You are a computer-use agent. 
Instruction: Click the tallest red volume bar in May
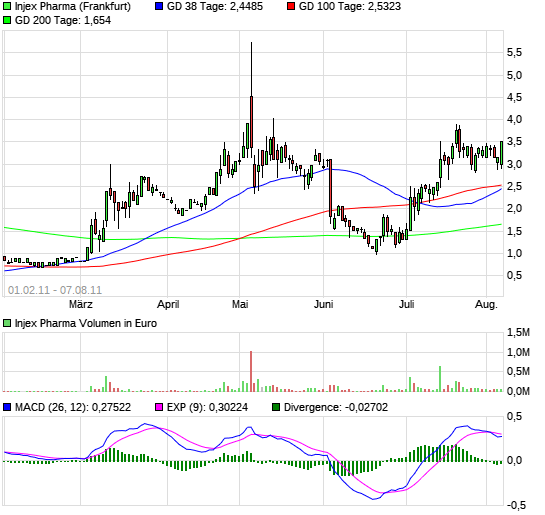coord(251,371)
